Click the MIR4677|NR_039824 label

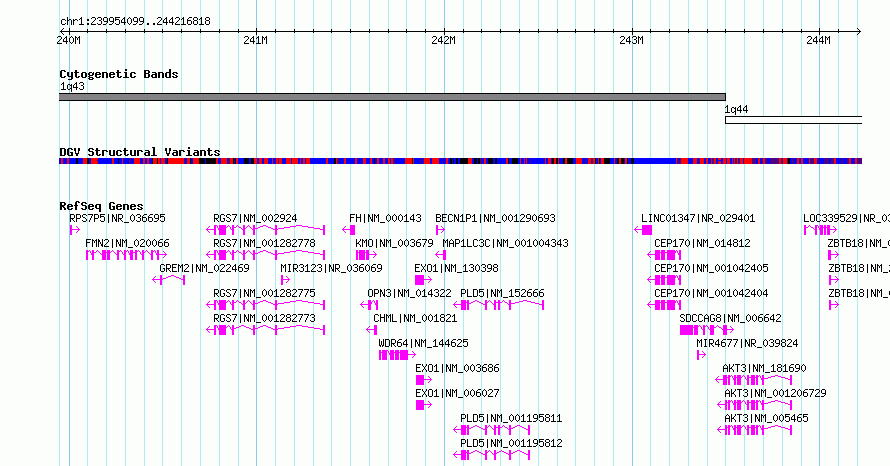click(x=748, y=343)
